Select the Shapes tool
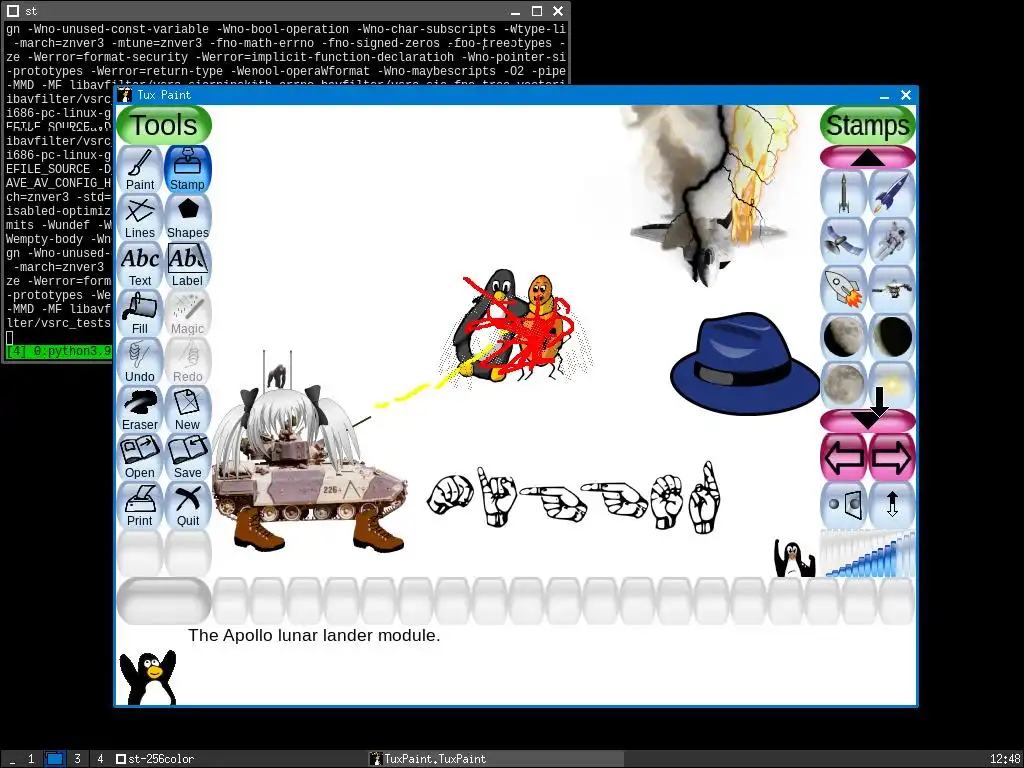The height and width of the screenshot is (768, 1024). point(187,217)
